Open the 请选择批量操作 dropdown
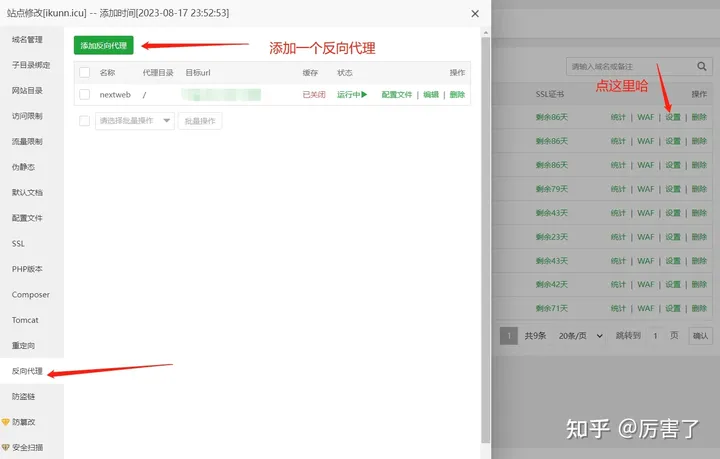The height and width of the screenshot is (459, 720). 135,121
